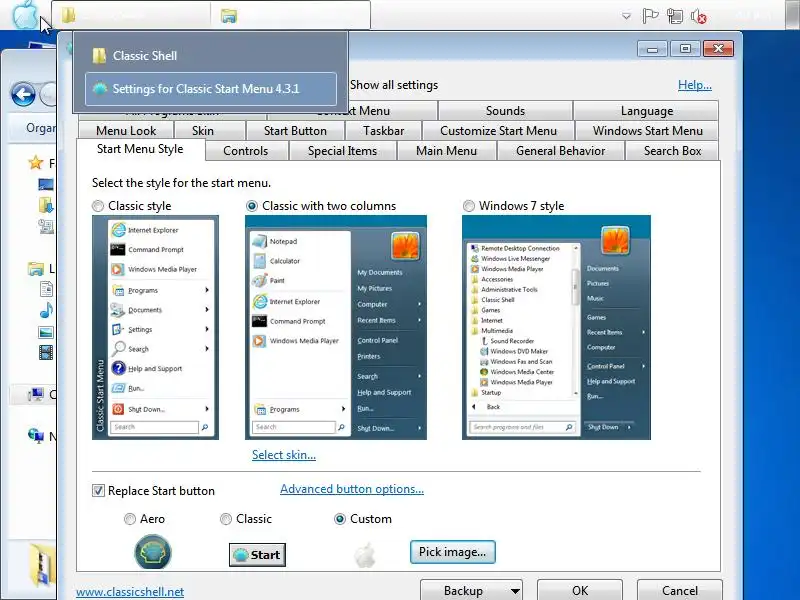Select Classic style radio button
This screenshot has height=600, width=800.
point(97,206)
